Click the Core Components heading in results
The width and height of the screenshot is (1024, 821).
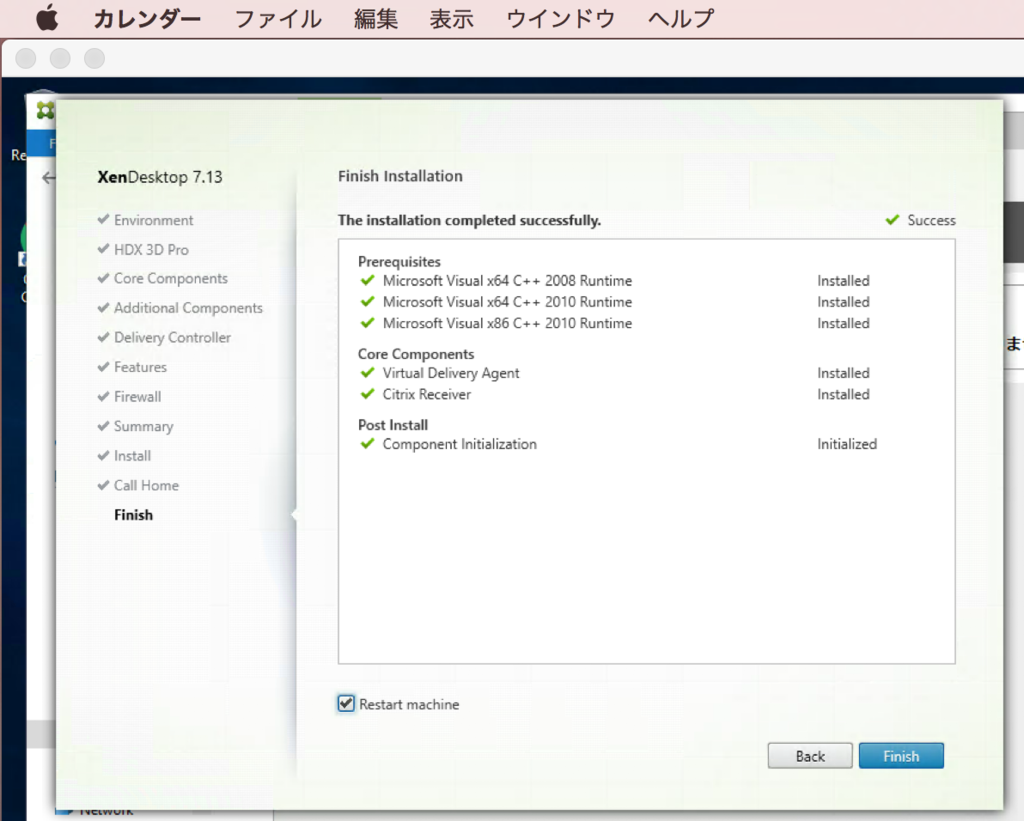(415, 354)
